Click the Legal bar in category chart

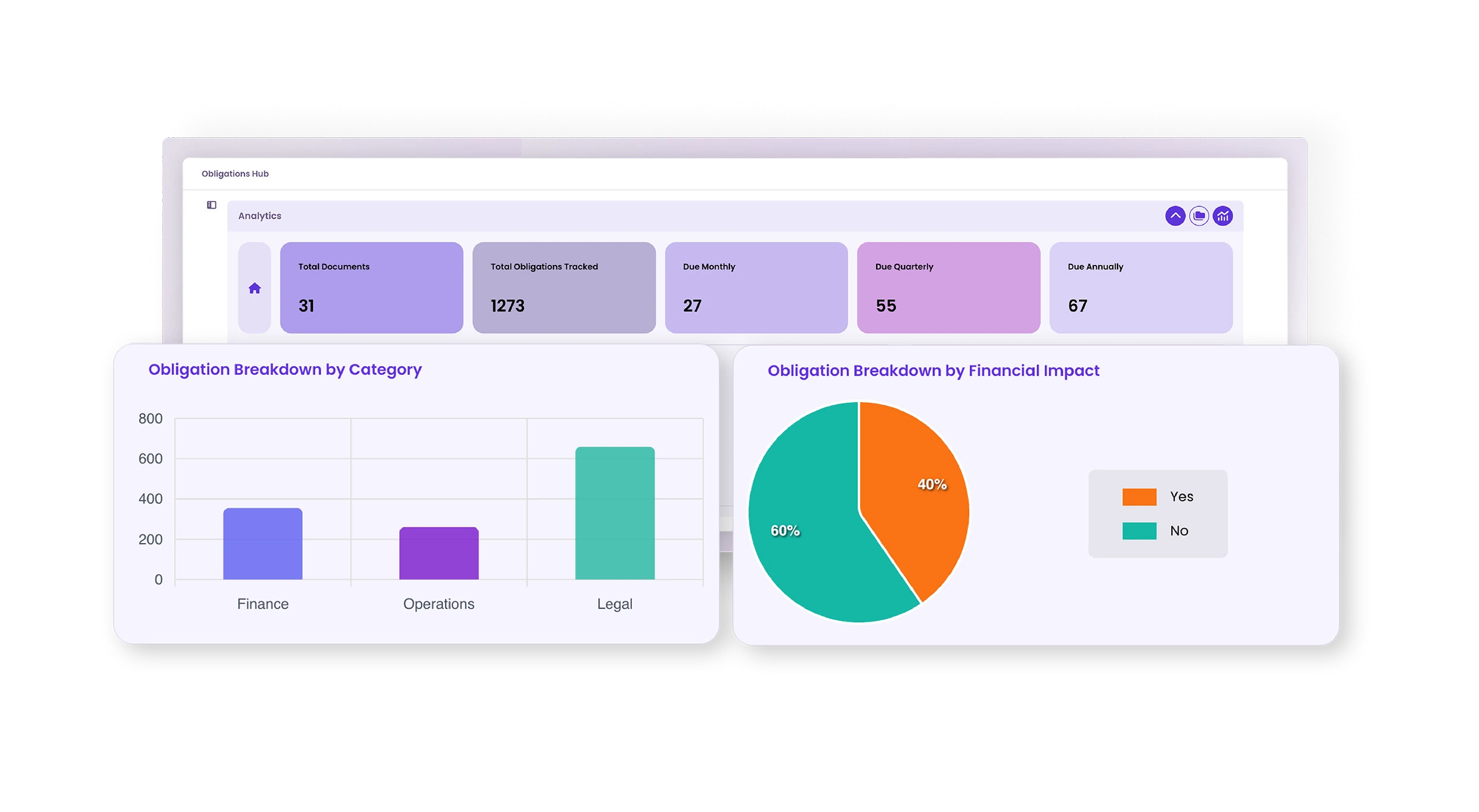(x=615, y=513)
